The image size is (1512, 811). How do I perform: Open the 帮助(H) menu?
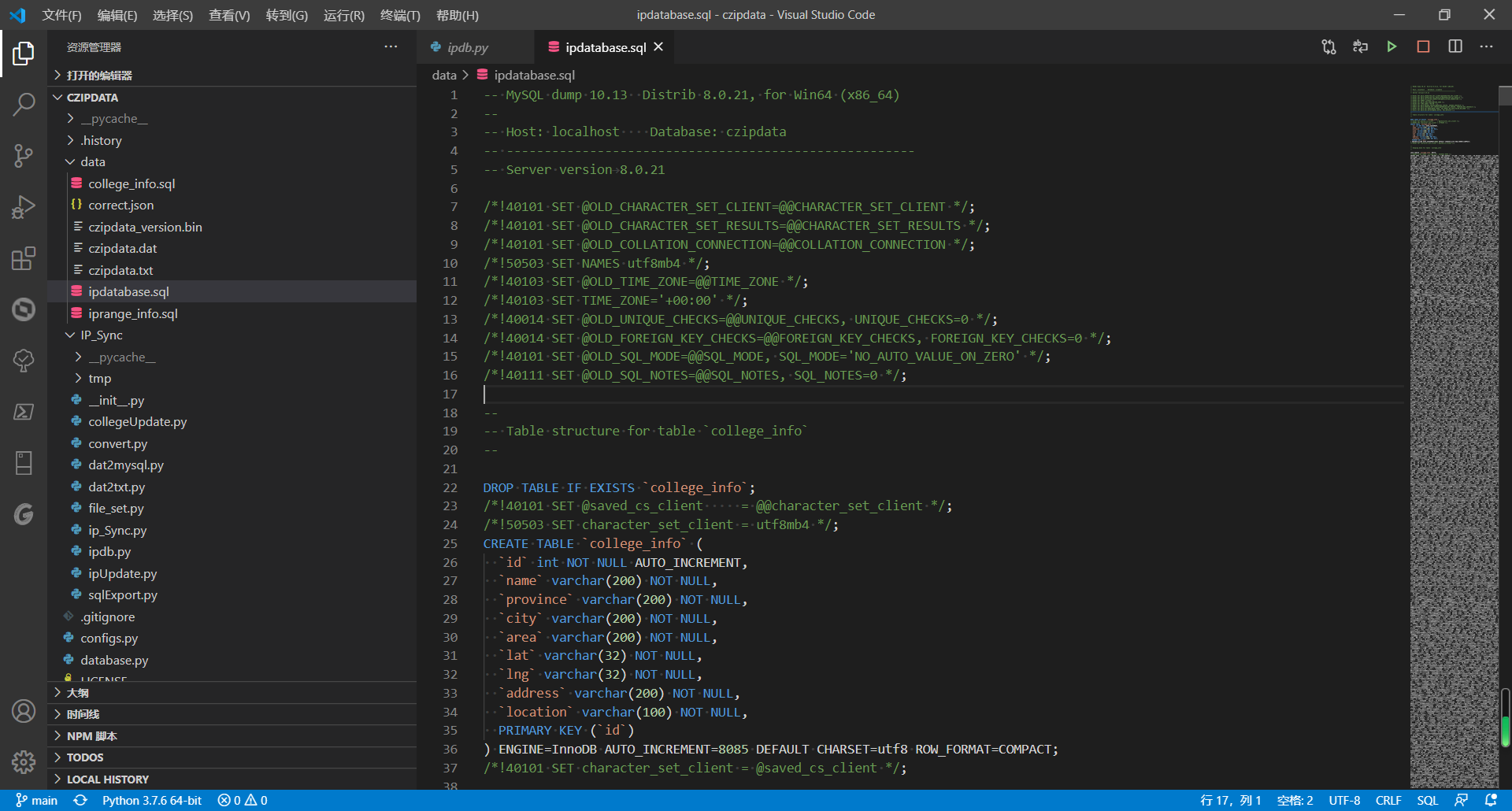pos(457,15)
